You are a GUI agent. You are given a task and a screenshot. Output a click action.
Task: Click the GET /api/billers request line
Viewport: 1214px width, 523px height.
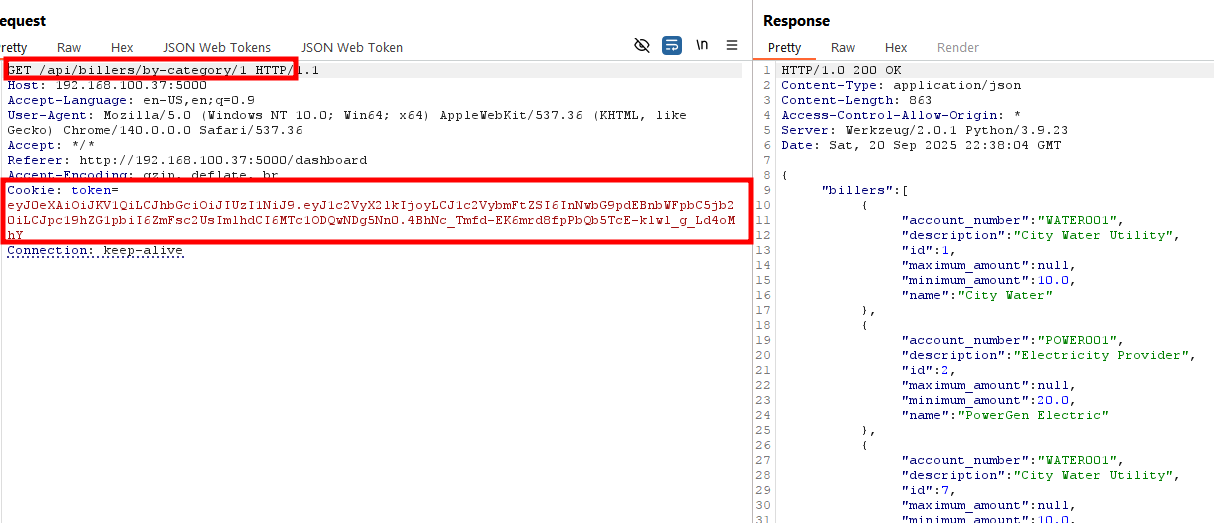(150, 70)
